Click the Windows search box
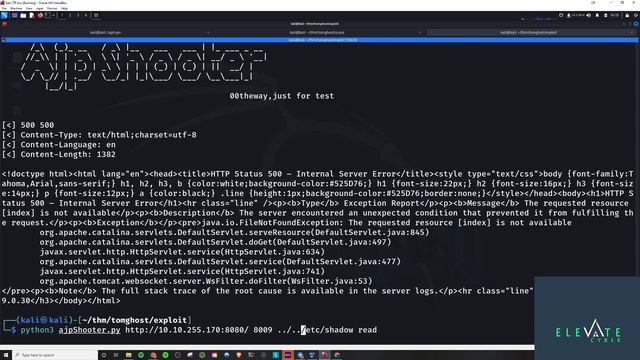The height and width of the screenshot is (360, 640). click(x=55, y=355)
